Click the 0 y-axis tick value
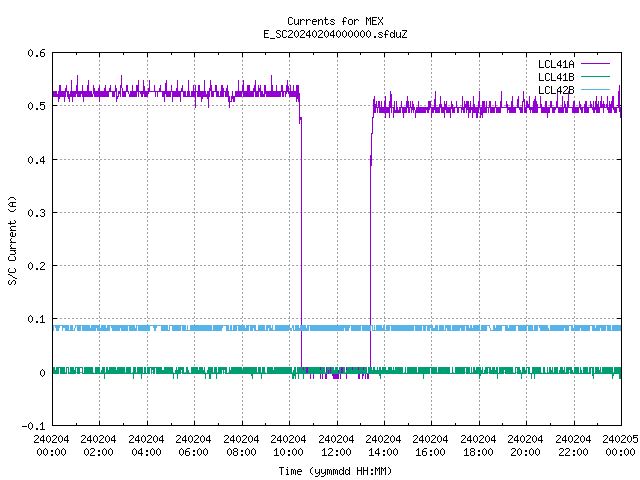This screenshot has width=640, height=480. [x=42, y=373]
